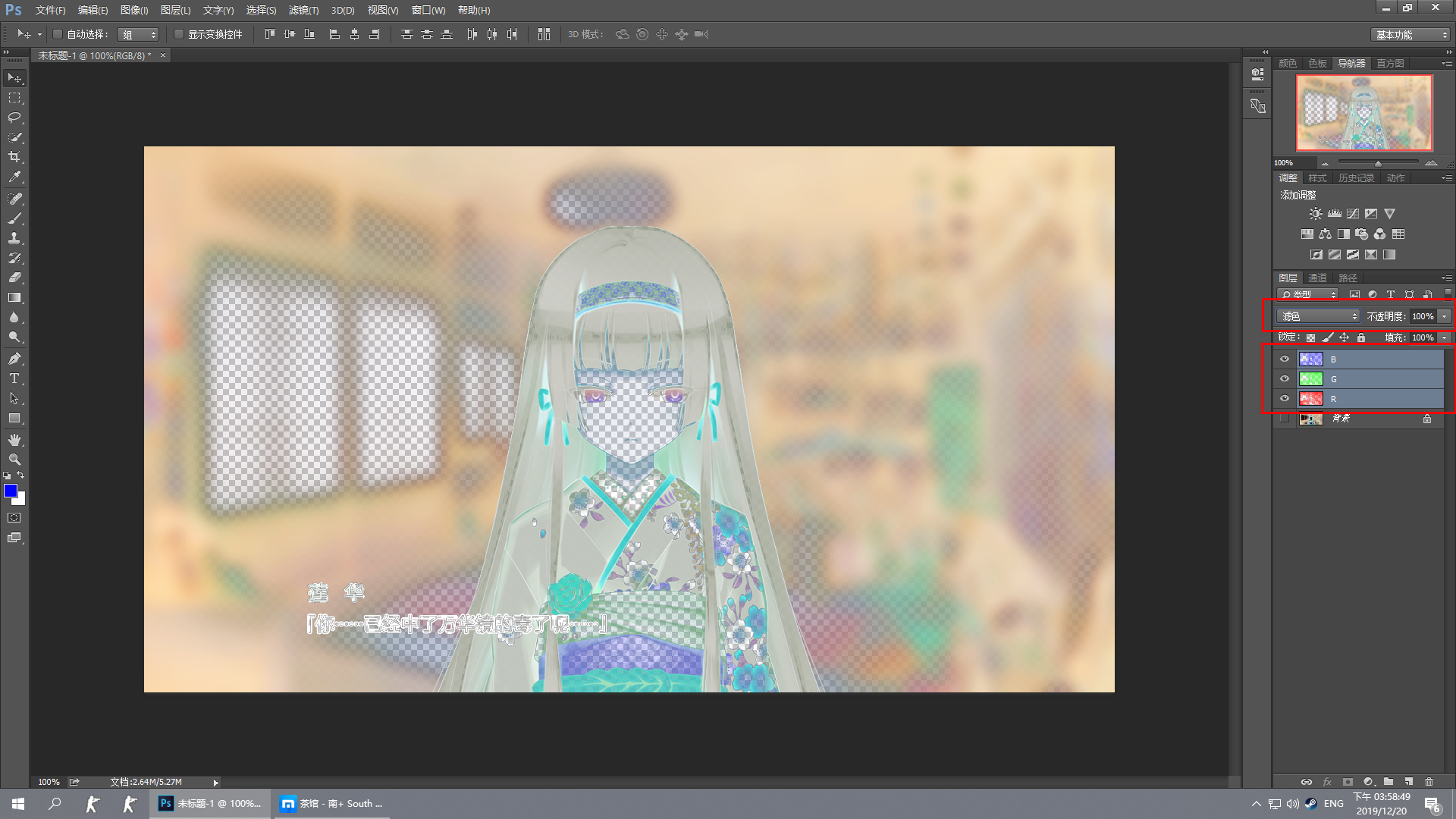This screenshot has width=1456, height=819.
Task: Click the foreground blue color swatch
Action: (x=11, y=491)
